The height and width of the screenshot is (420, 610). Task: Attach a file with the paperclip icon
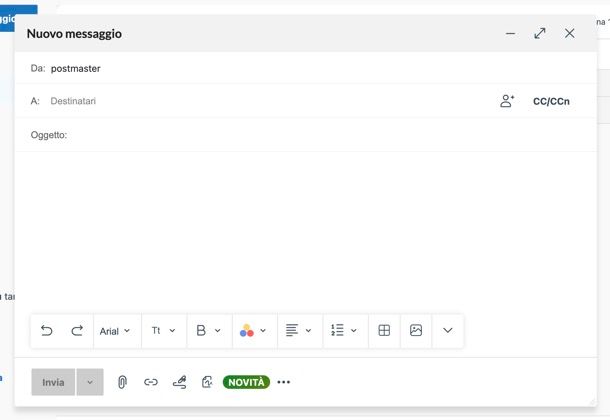click(122, 382)
